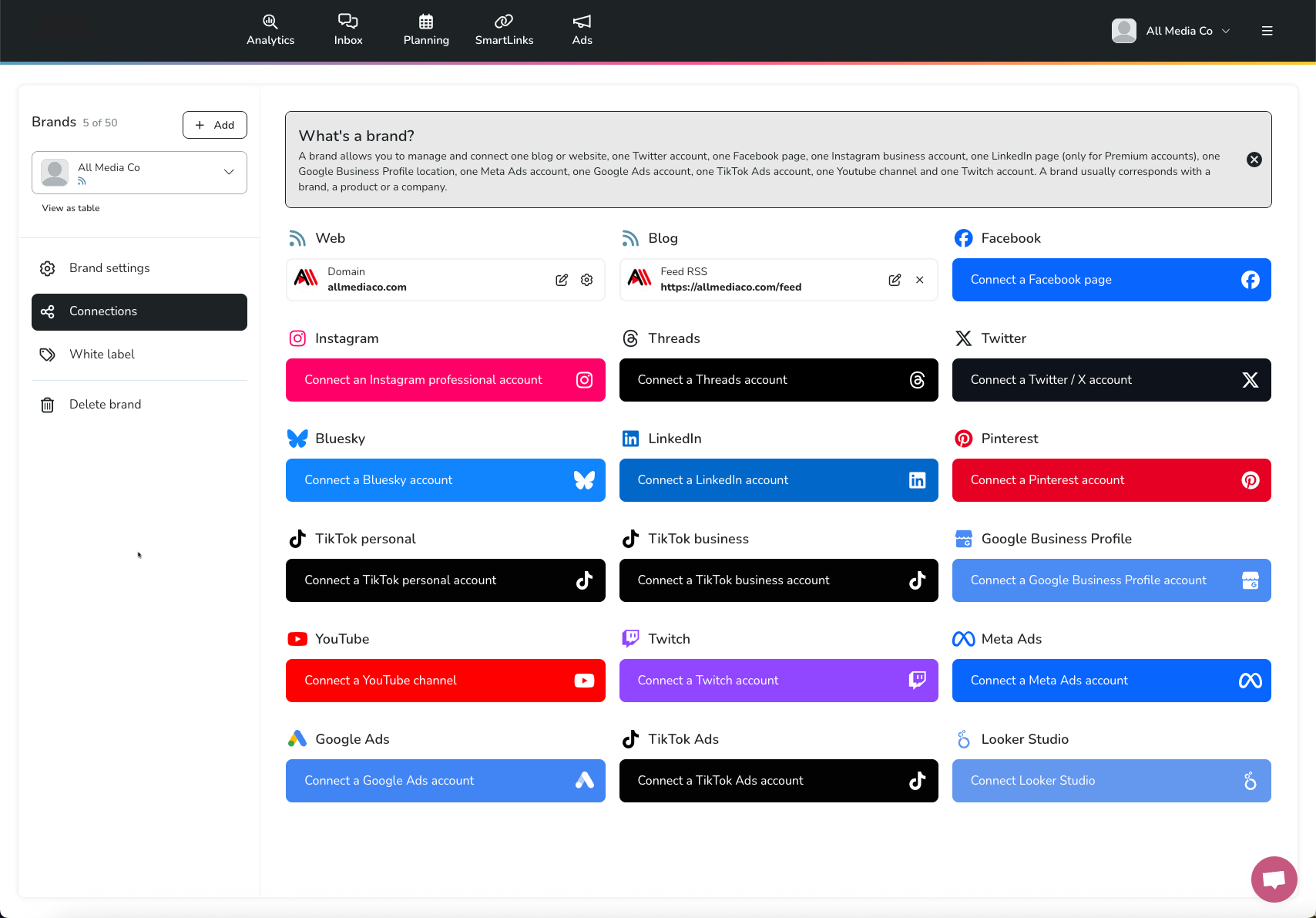Click the Facebook heading icon
This screenshot has width=1316, height=918.
pyautogui.click(x=963, y=238)
